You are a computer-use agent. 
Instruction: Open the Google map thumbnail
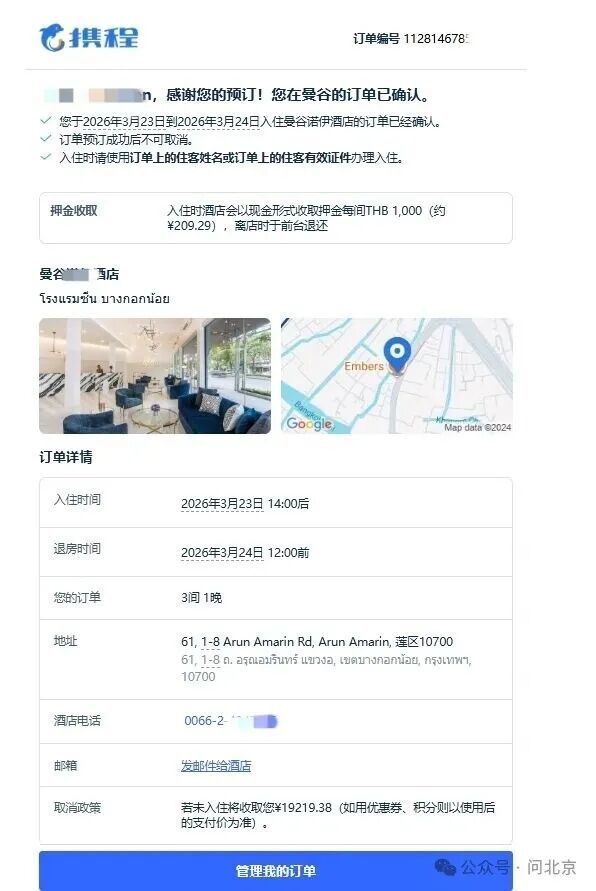pos(397,376)
